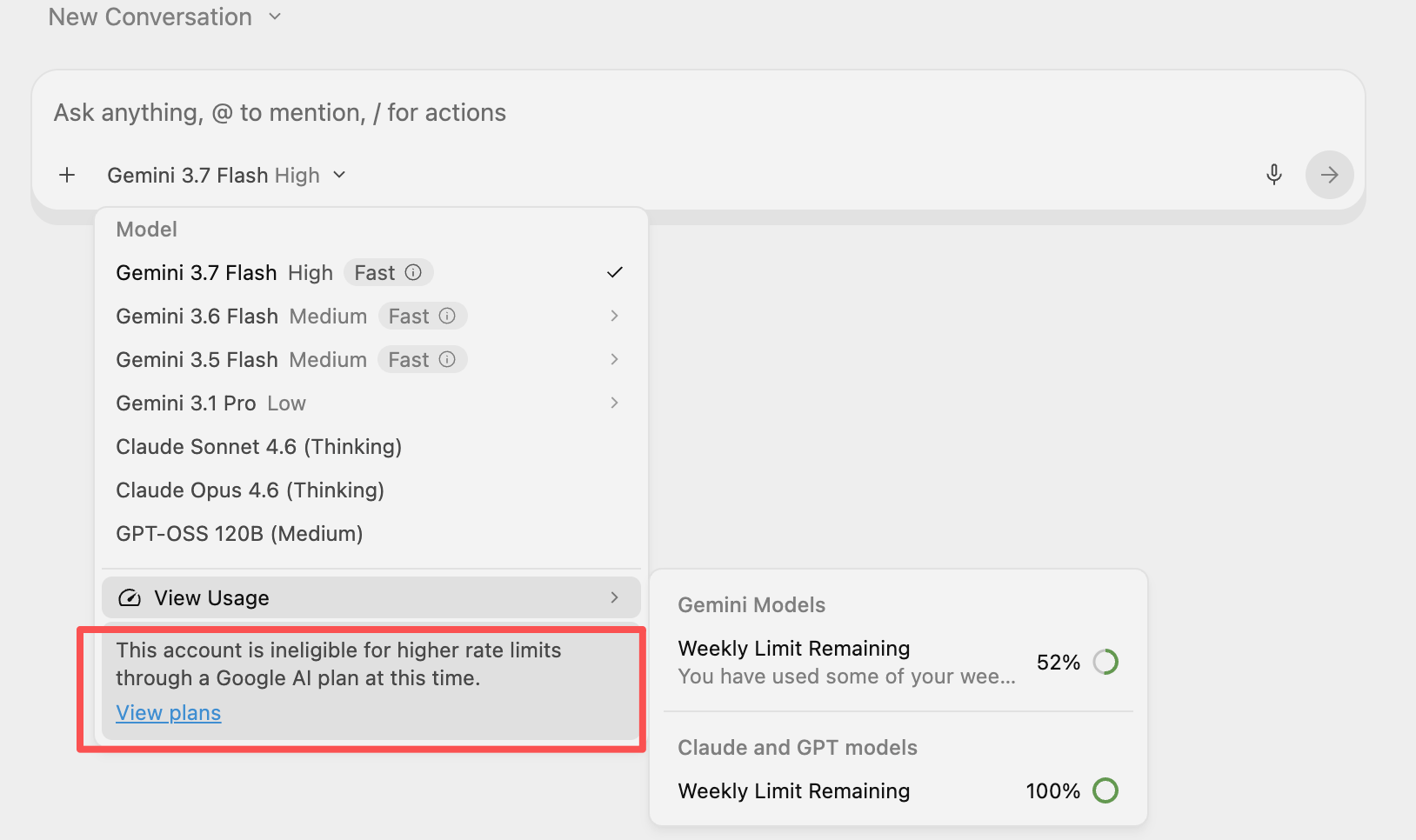The height and width of the screenshot is (840, 1416).
Task: Select GPT-OSS 120B (Medium) model
Action: [371, 533]
